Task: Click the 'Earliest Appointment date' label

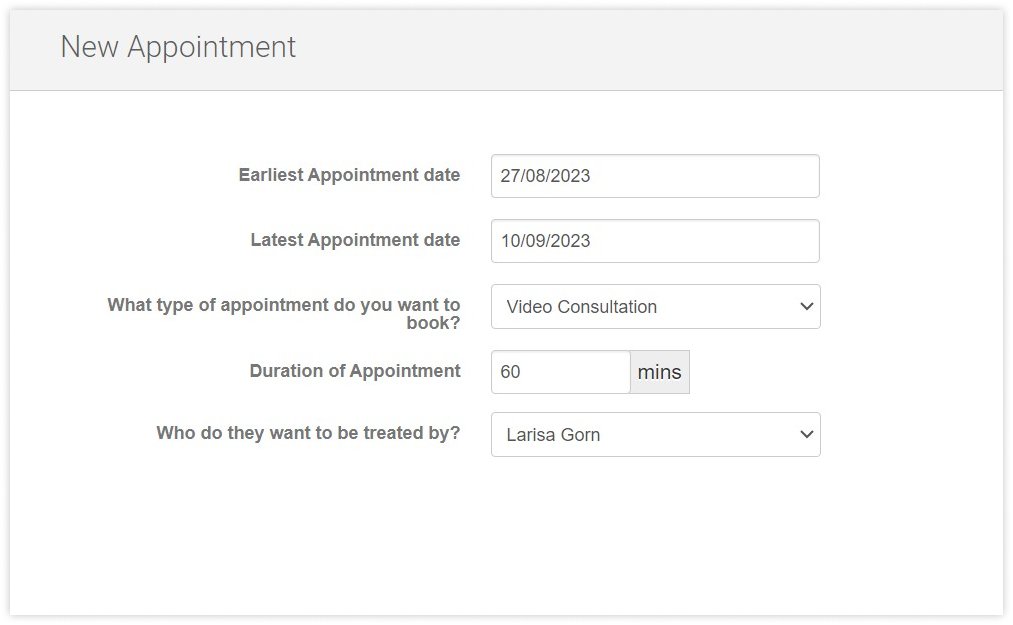Action: 349,175
